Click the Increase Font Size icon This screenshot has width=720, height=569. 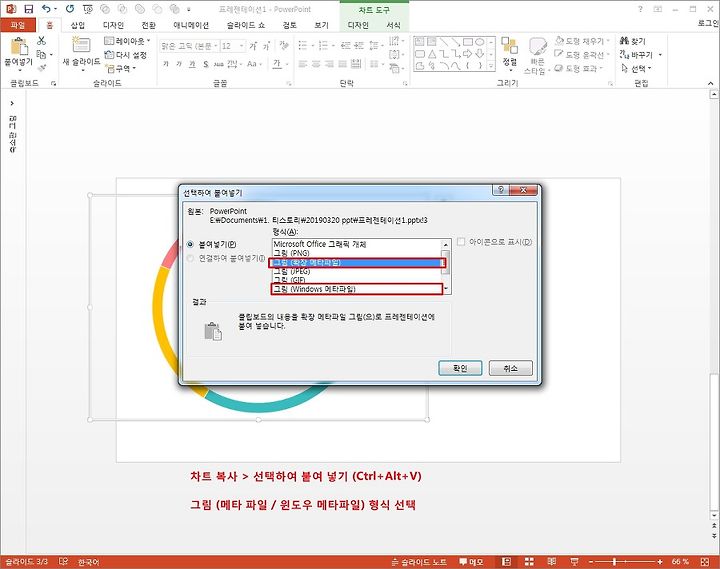(x=253, y=46)
